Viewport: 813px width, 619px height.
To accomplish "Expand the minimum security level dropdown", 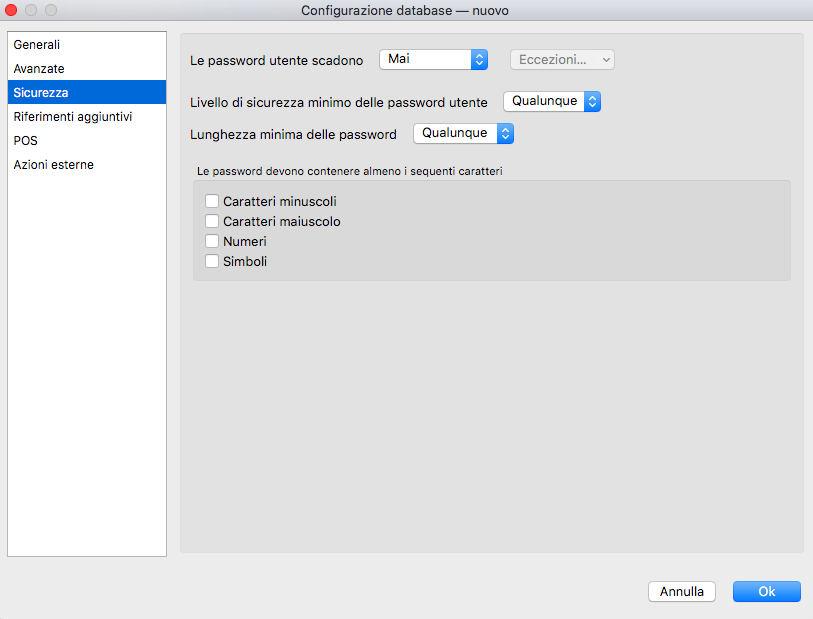I will click(551, 102).
